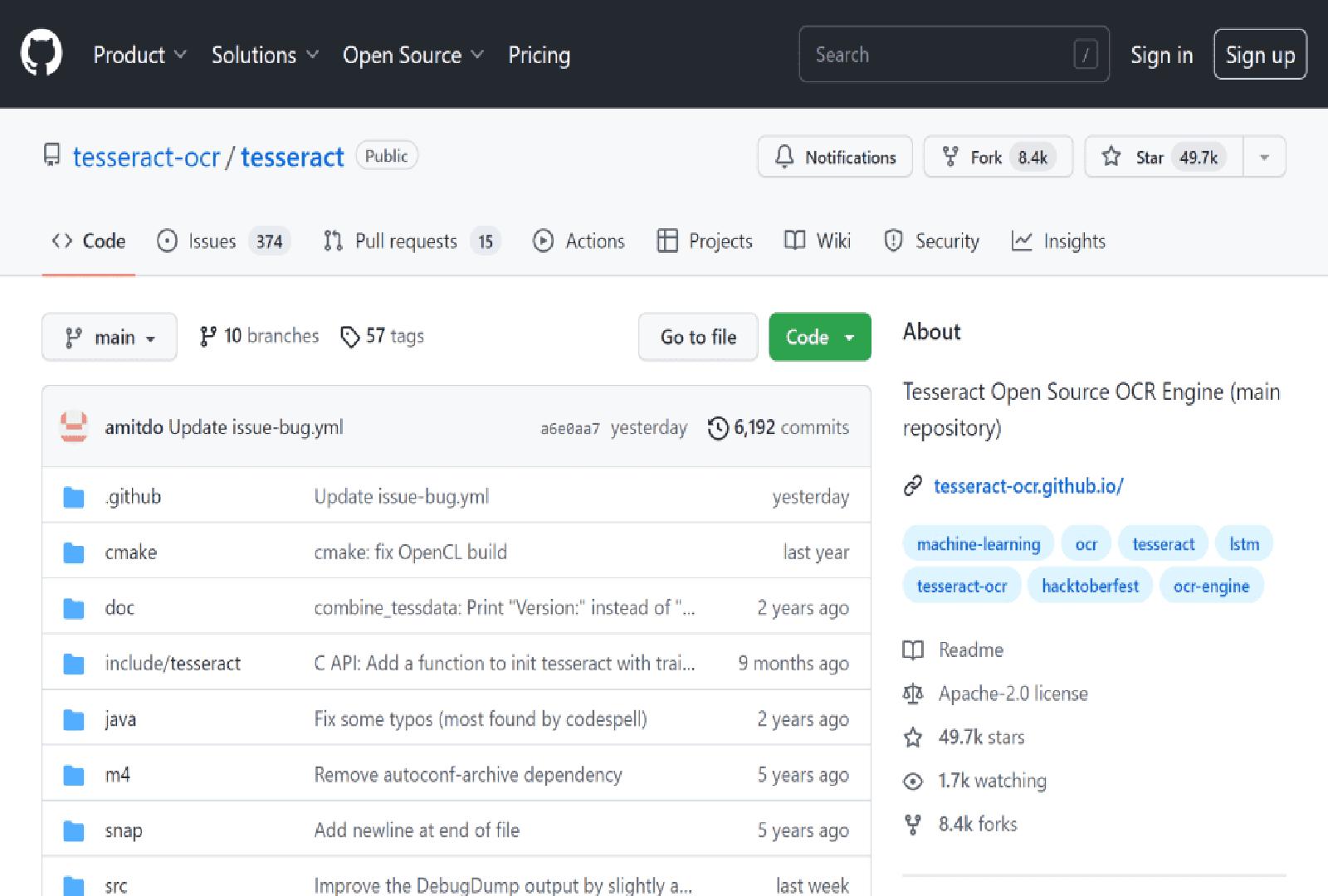The width and height of the screenshot is (1328, 896).
Task: Focus the Search input field
Action: 942,55
